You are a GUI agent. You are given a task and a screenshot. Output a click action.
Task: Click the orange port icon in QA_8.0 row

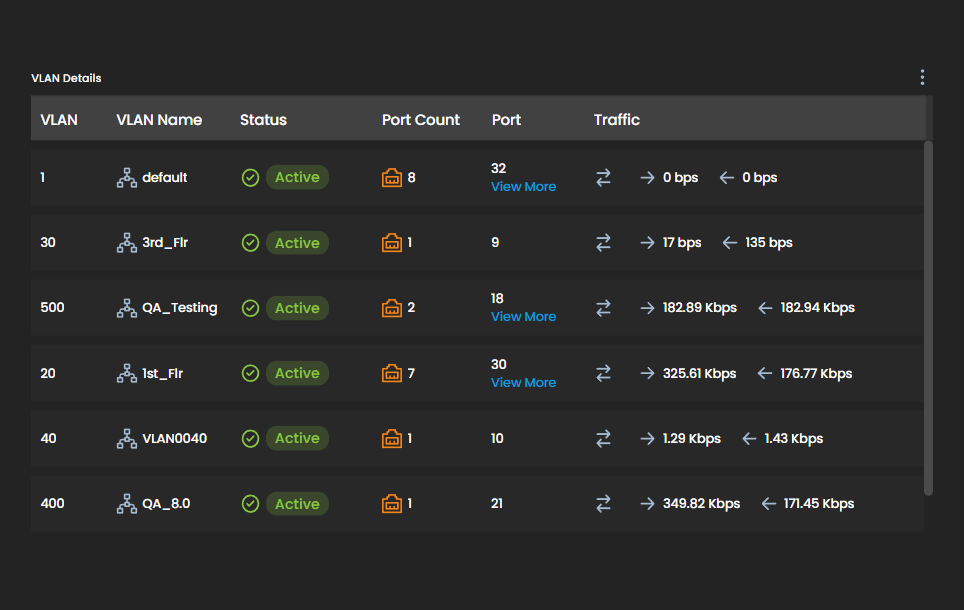(392, 504)
